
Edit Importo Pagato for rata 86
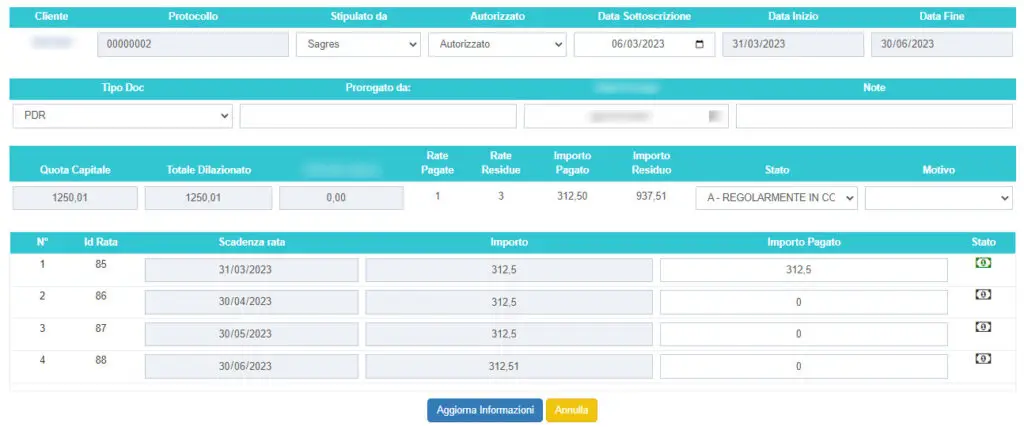pyautogui.click(x=803, y=302)
